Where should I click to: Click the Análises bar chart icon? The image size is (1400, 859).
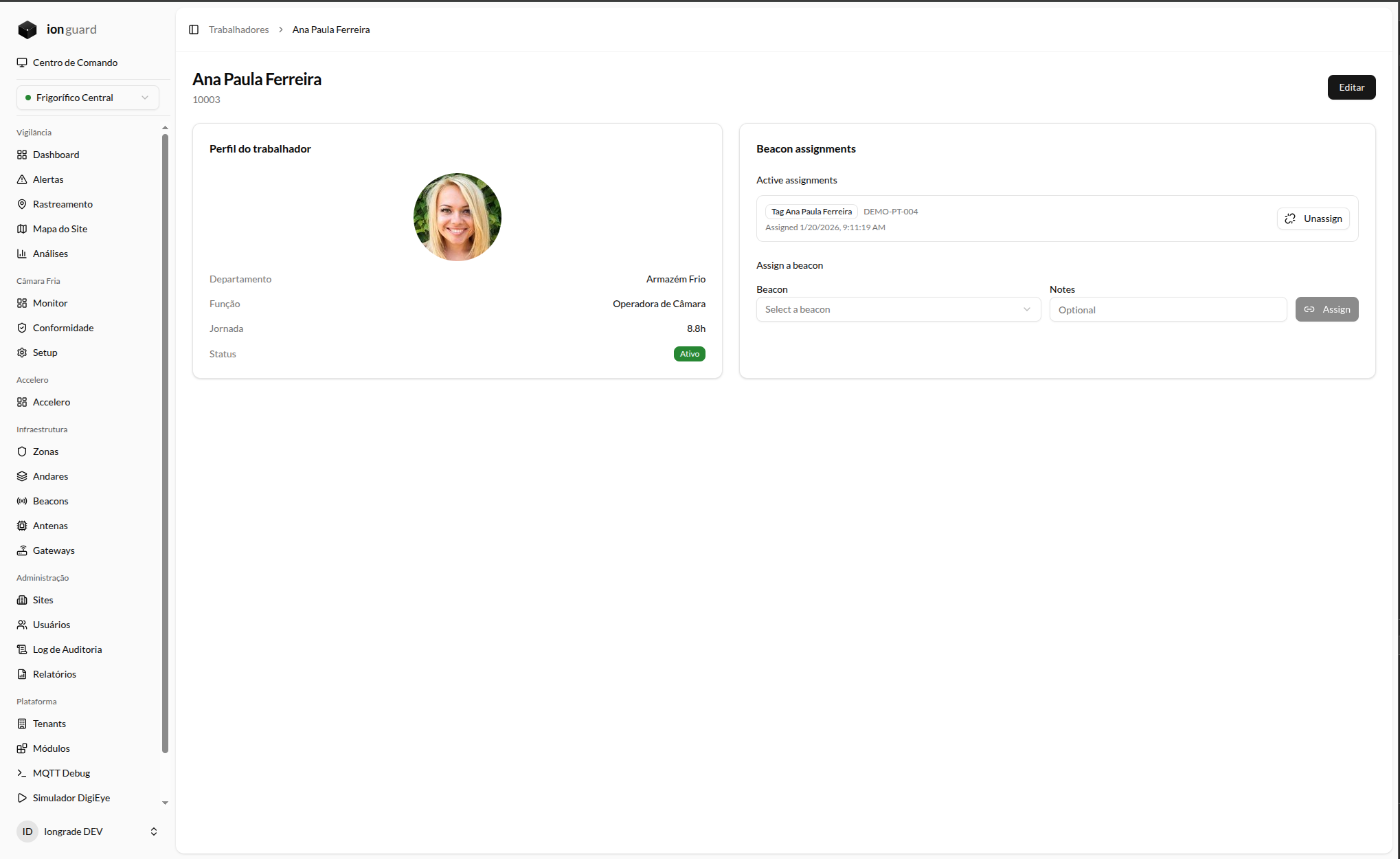[x=22, y=254]
